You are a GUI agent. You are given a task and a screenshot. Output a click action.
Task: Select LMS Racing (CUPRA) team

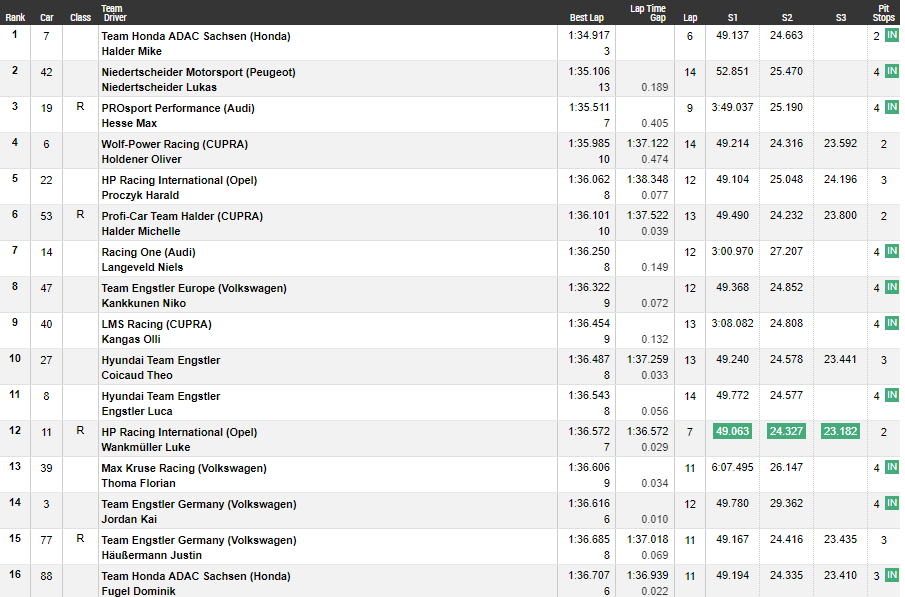pos(156,324)
